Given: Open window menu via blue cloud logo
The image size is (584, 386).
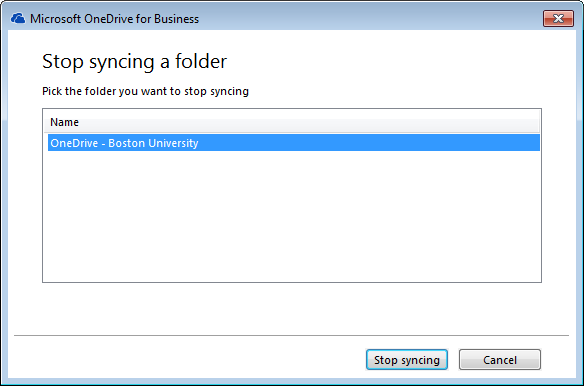Looking at the screenshot, I should (18, 18).
